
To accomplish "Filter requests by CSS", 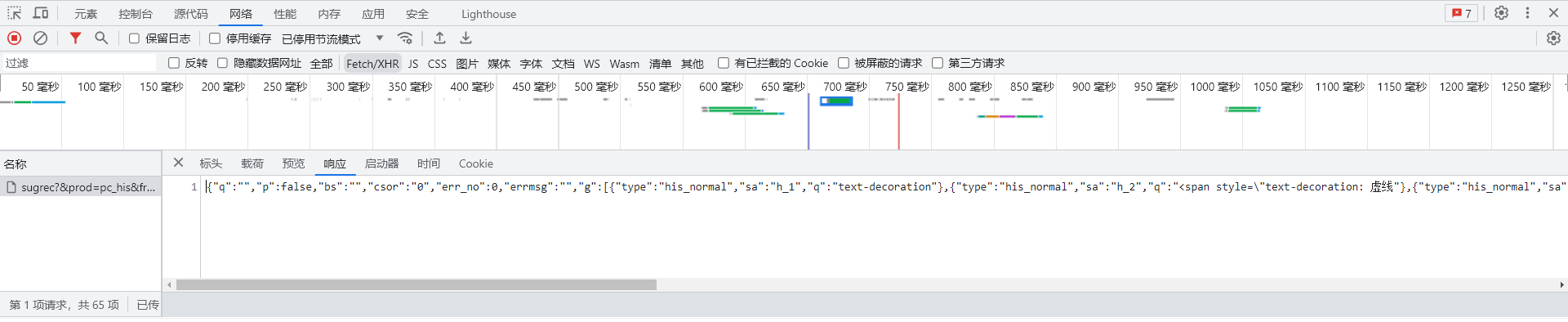I will click(x=437, y=63).
